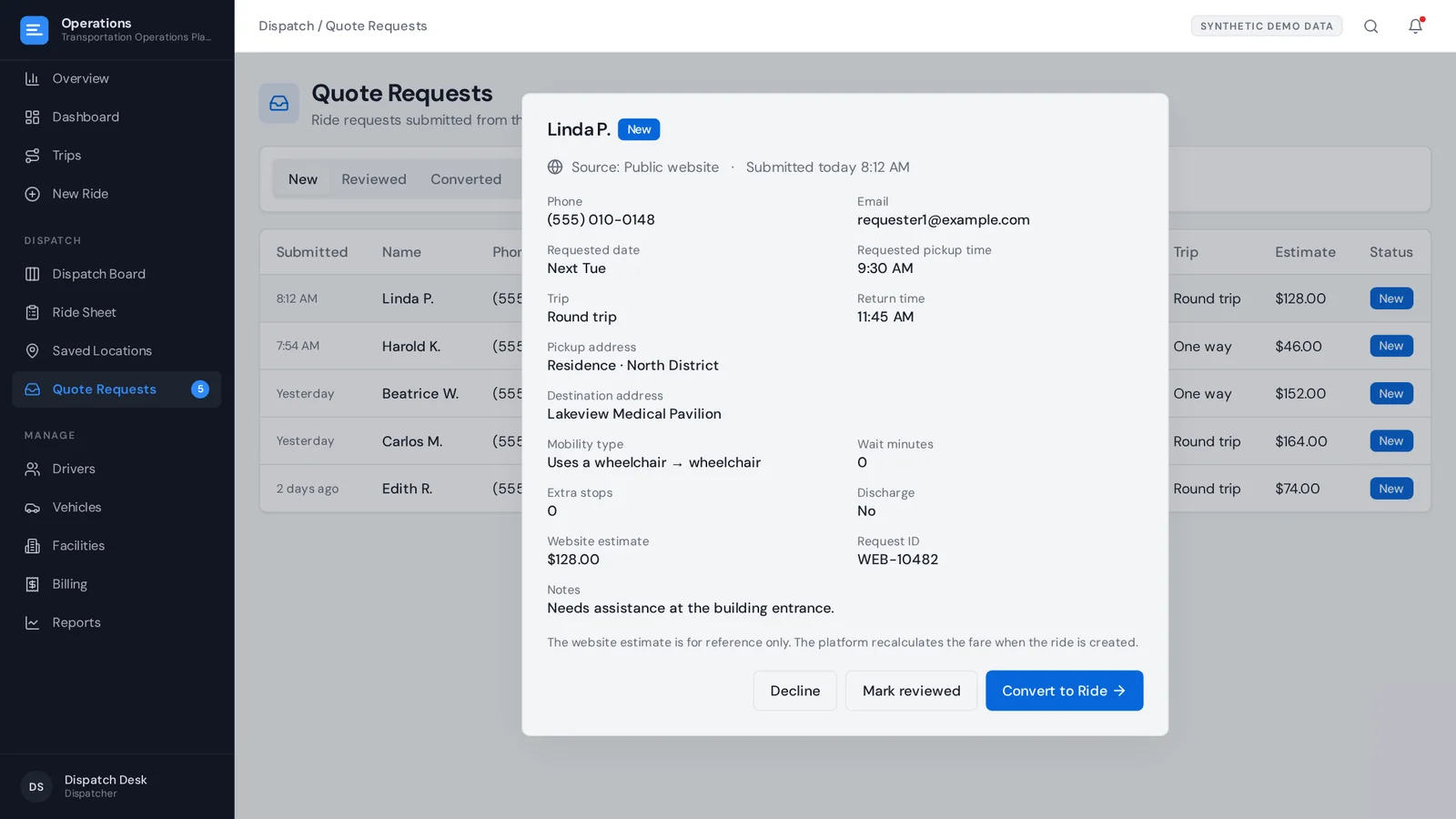Click the globe source icon in dialog
The image size is (1456, 819).
555,167
